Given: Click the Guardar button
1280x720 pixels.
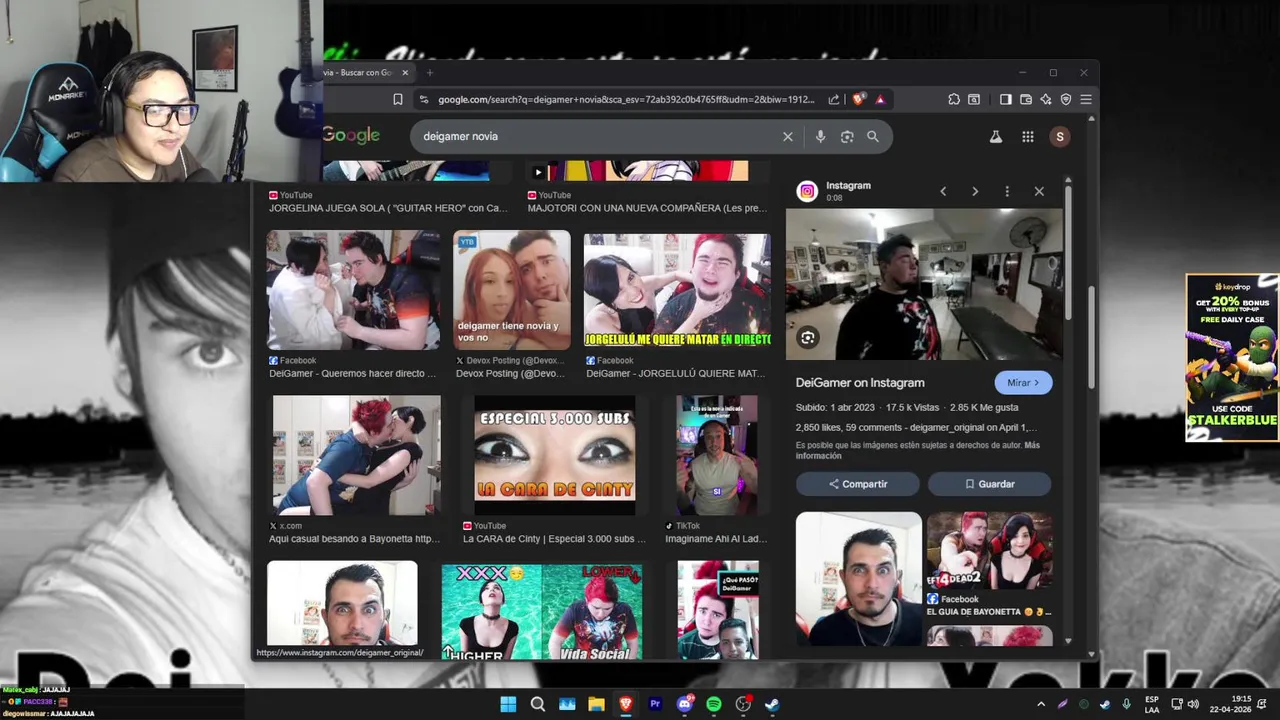Looking at the screenshot, I should click(x=989, y=484).
